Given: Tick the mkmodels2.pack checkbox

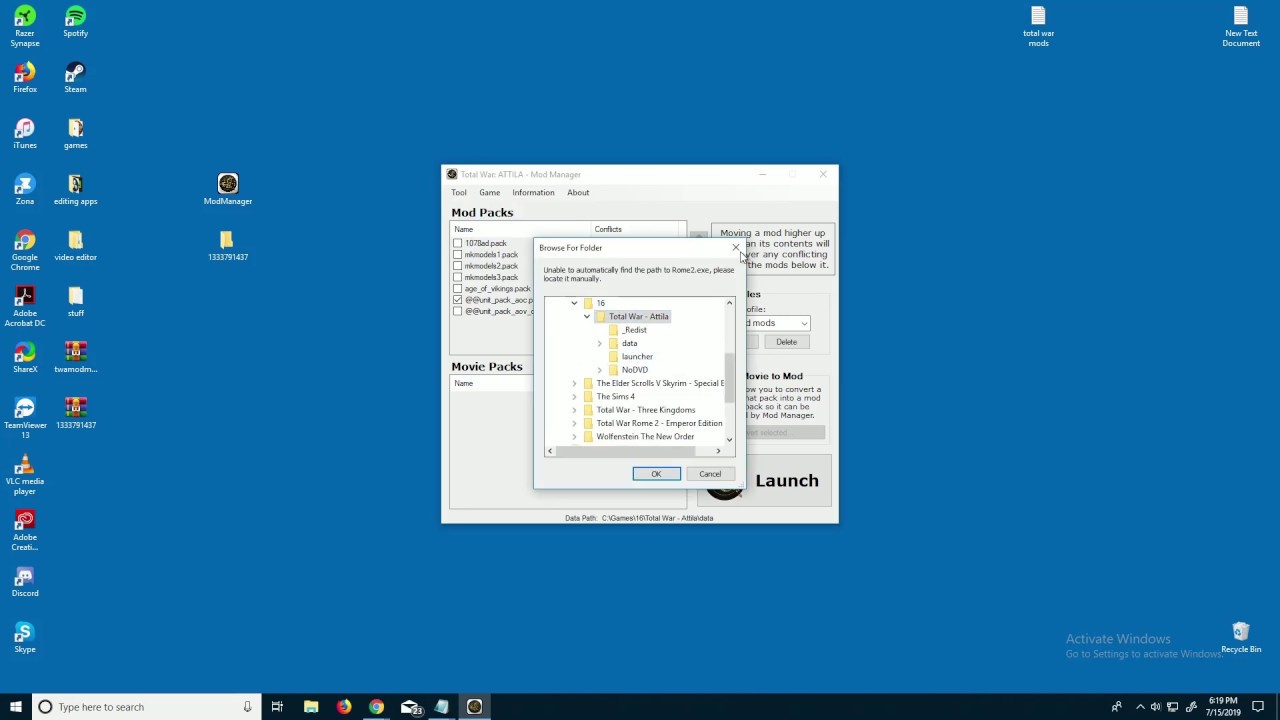Looking at the screenshot, I should coord(458,266).
